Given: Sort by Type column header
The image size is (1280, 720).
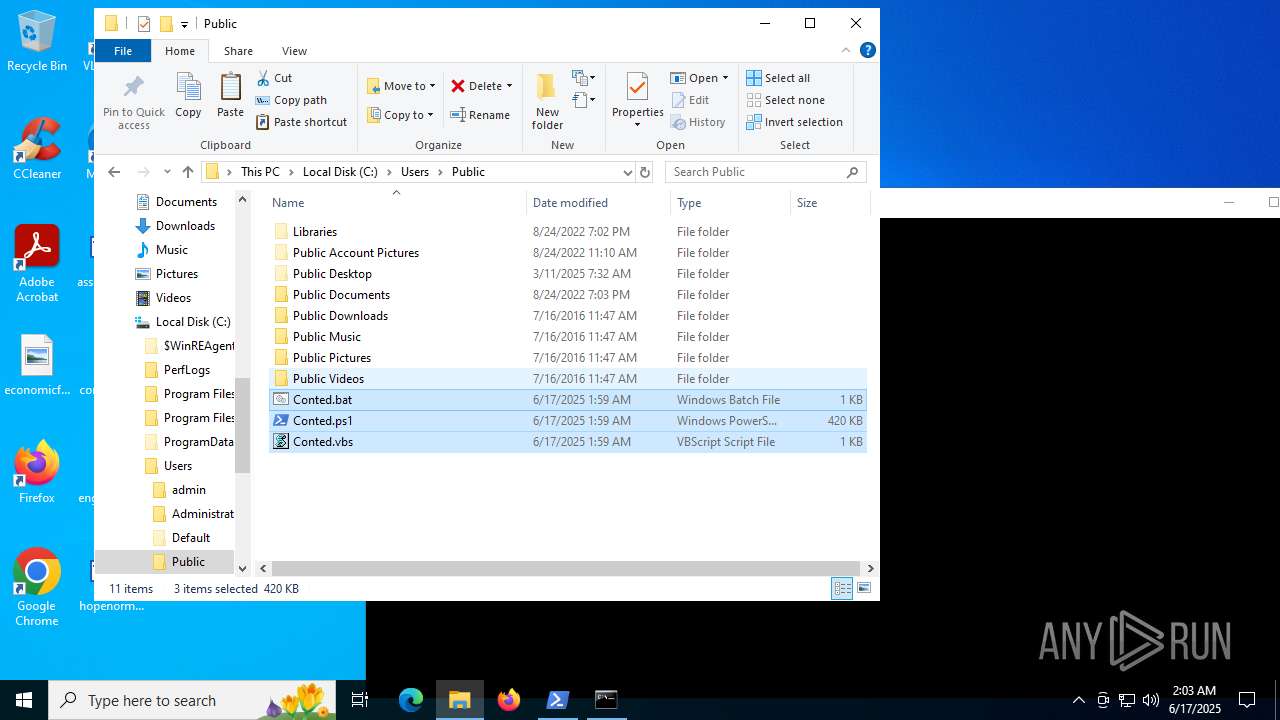Looking at the screenshot, I should click(x=730, y=203).
